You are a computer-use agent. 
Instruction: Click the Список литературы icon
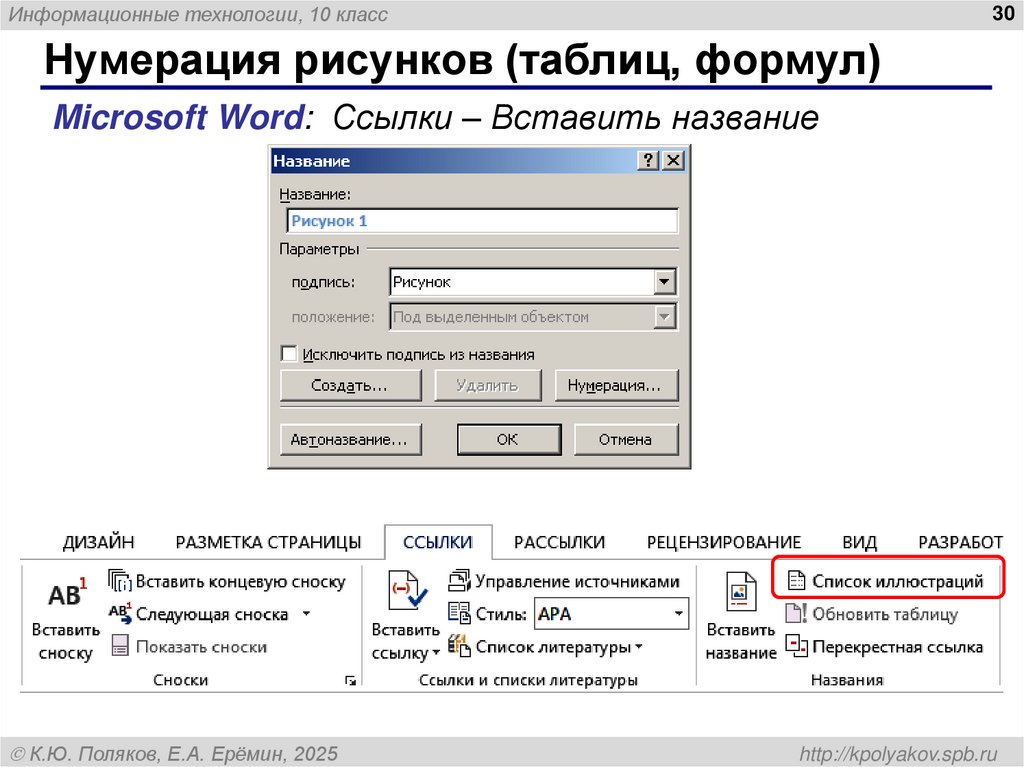click(458, 645)
